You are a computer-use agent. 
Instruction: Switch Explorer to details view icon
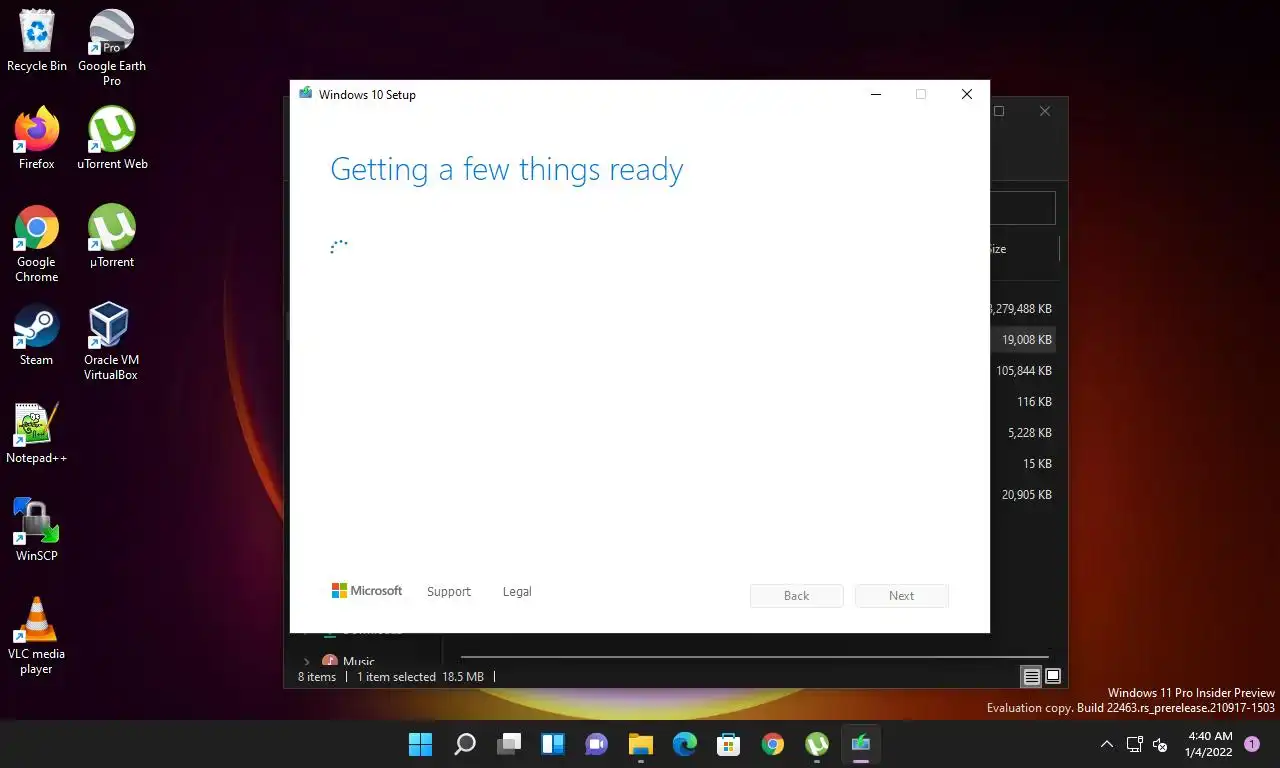tap(1031, 677)
